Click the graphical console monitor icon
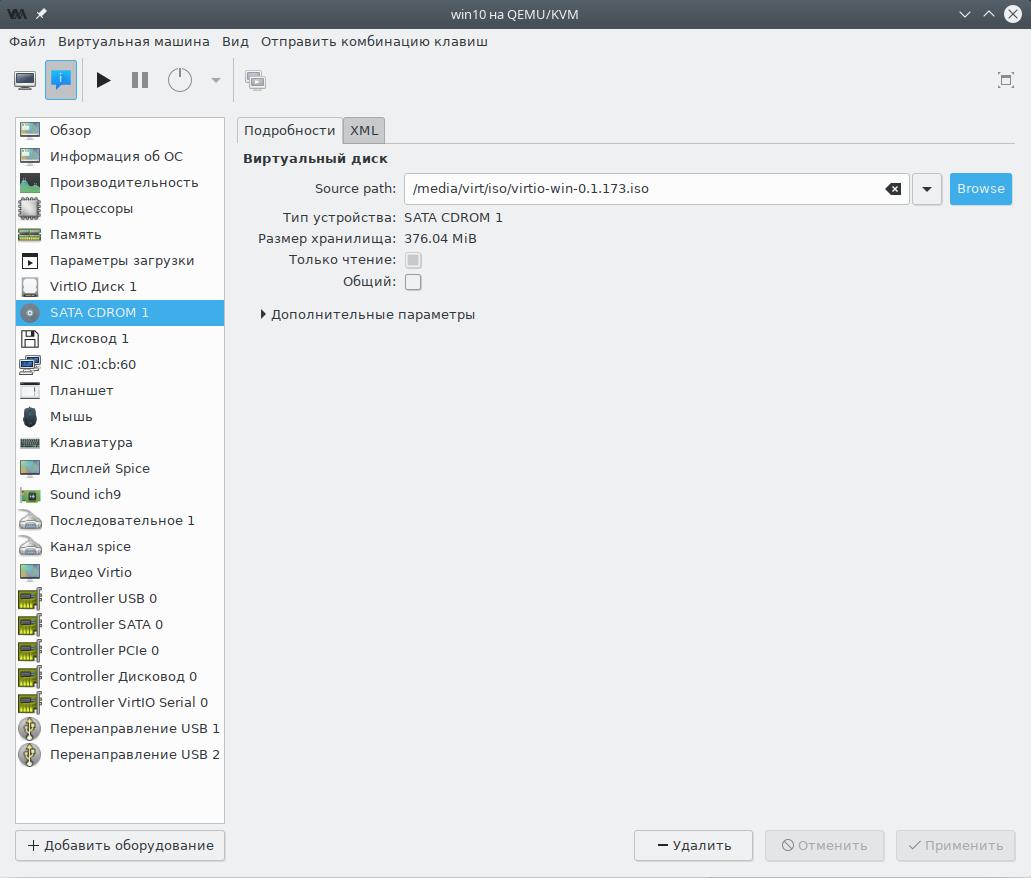This screenshot has width=1031, height=878. tap(25, 80)
